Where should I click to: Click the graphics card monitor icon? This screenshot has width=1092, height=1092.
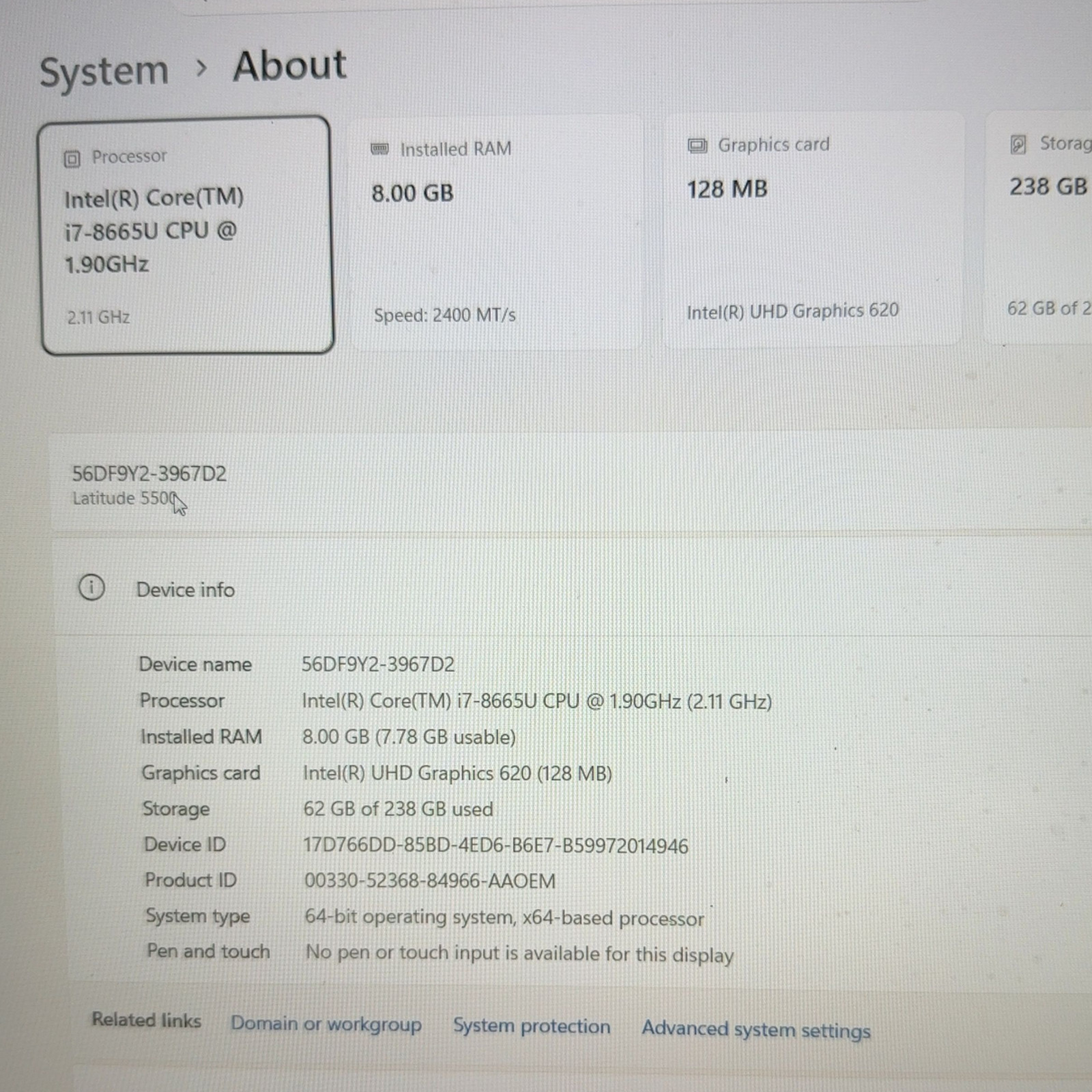[697, 145]
